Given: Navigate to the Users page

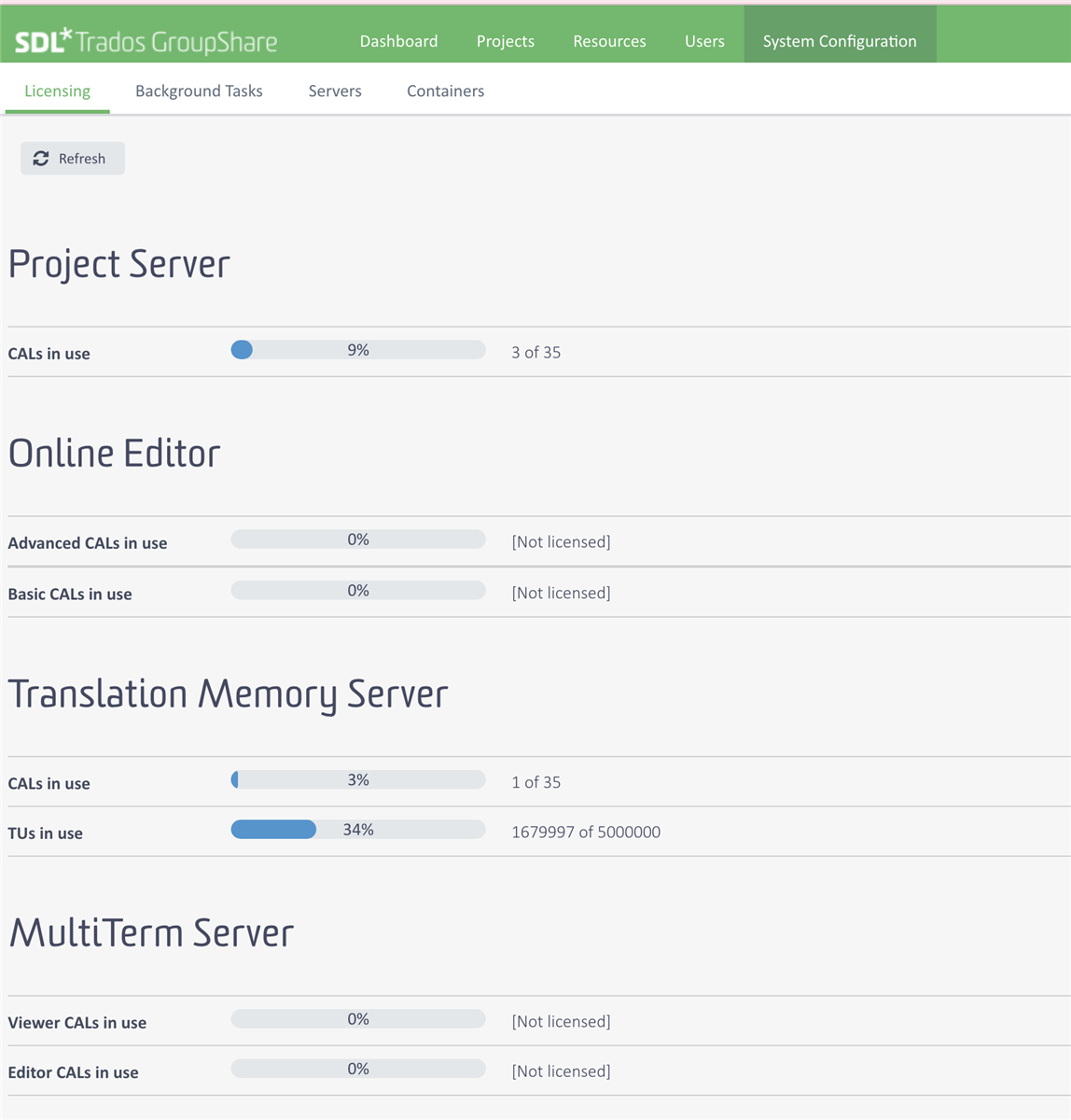Looking at the screenshot, I should pos(704,41).
